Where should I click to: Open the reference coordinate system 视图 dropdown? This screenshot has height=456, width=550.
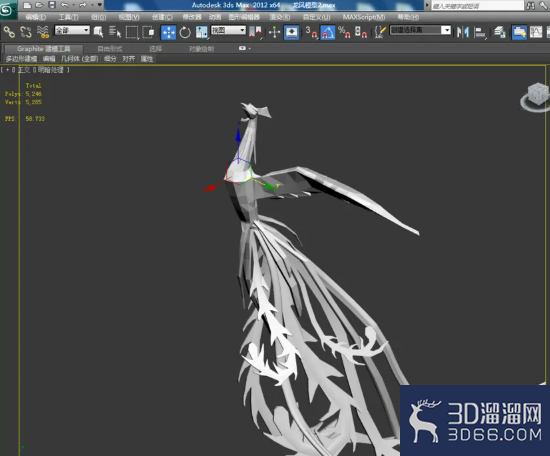click(228, 31)
